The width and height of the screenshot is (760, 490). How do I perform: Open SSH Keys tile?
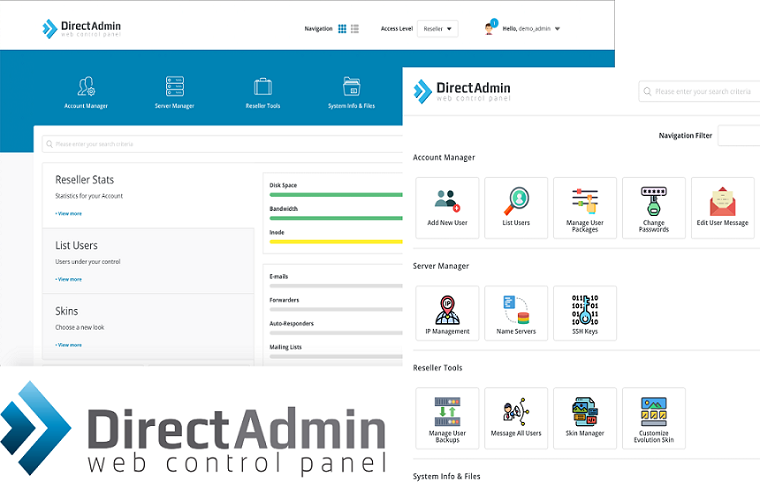pyautogui.click(x=585, y=313)
